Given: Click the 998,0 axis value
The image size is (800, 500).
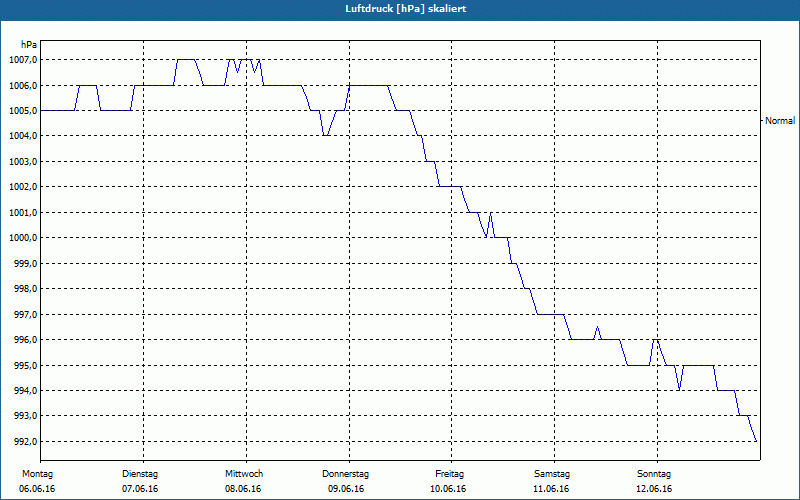Looking at the screenshot, I should [25, 289].
